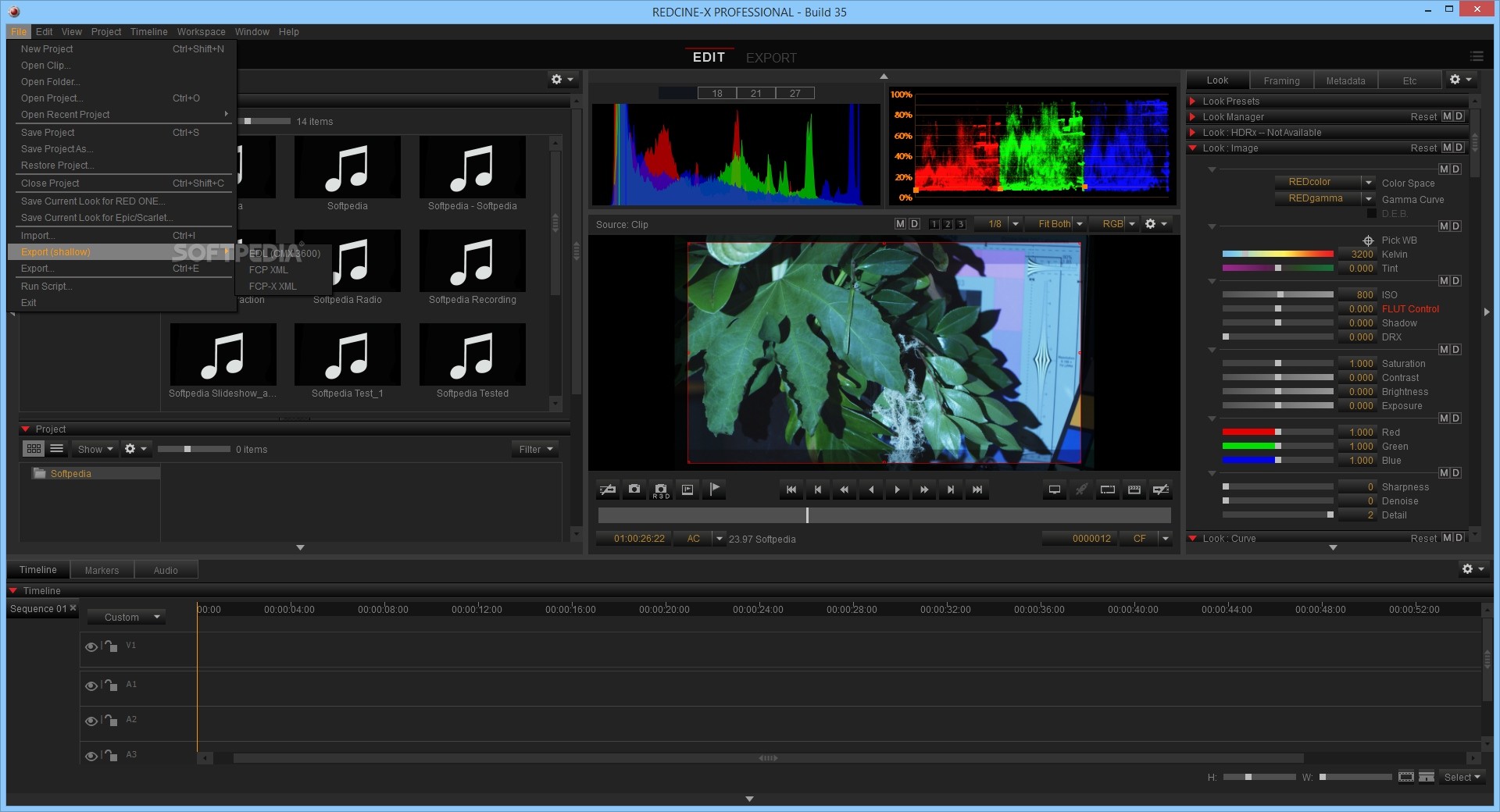Click the first icon left of the snapshot camera
This screenshot has width=1500, height=812.
[608, 490]
